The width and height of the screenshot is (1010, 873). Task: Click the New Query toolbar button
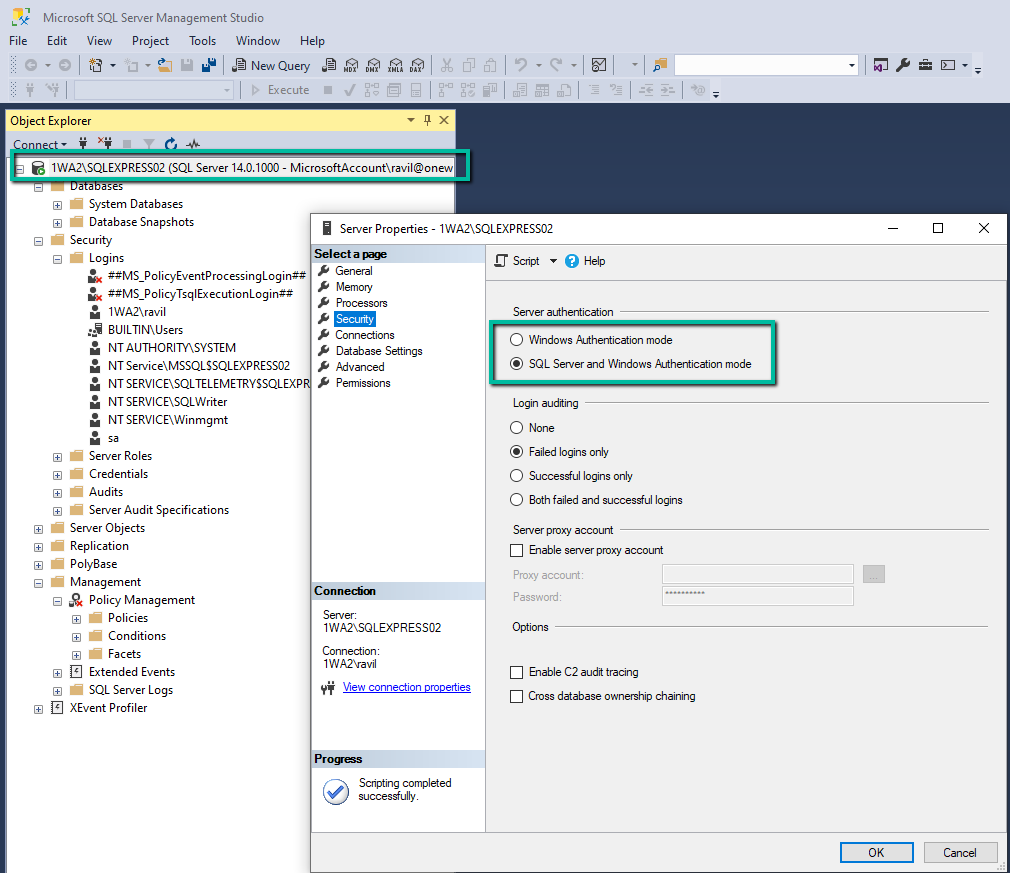272,65
